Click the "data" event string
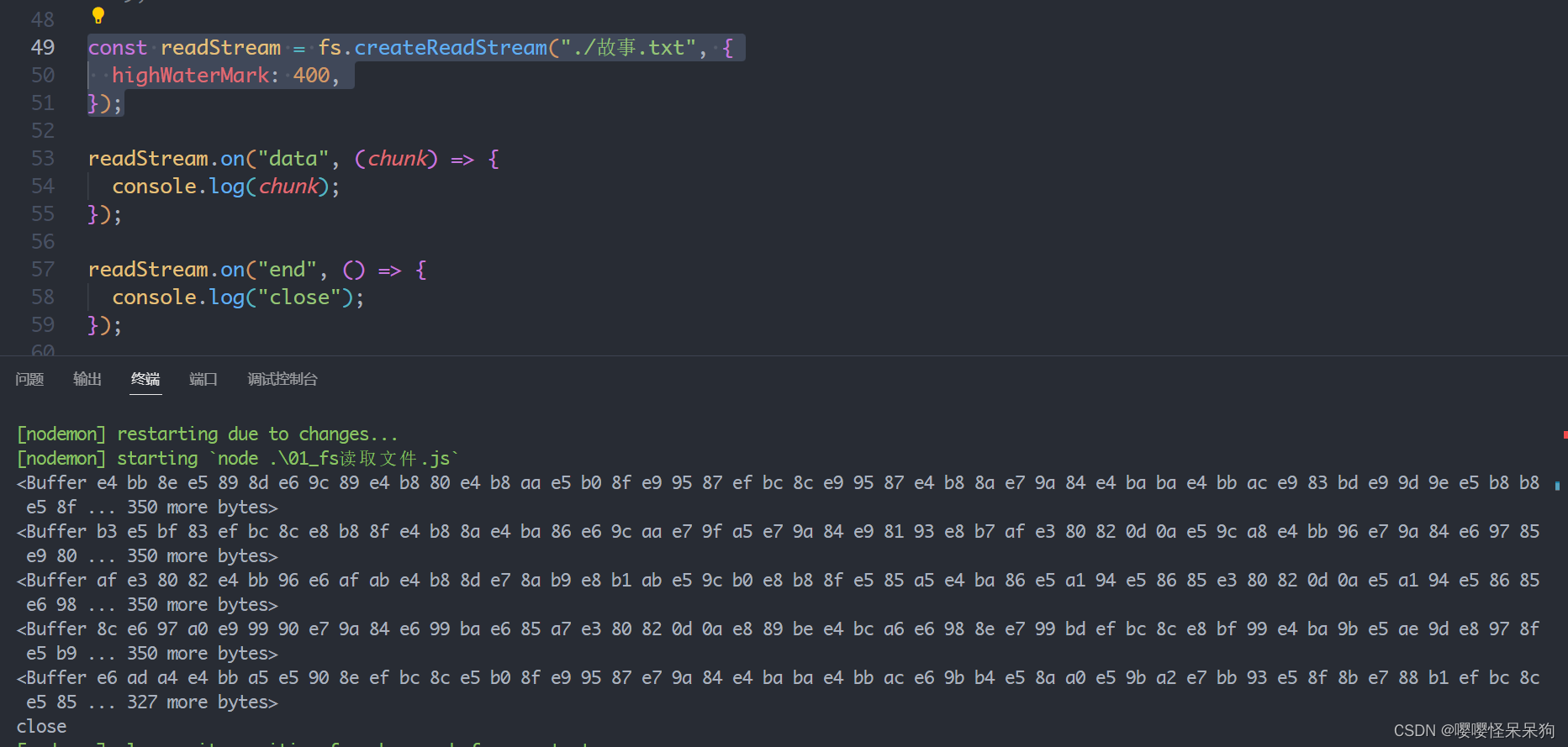Viewport: 1568px width, 747px height. point(293,159)
